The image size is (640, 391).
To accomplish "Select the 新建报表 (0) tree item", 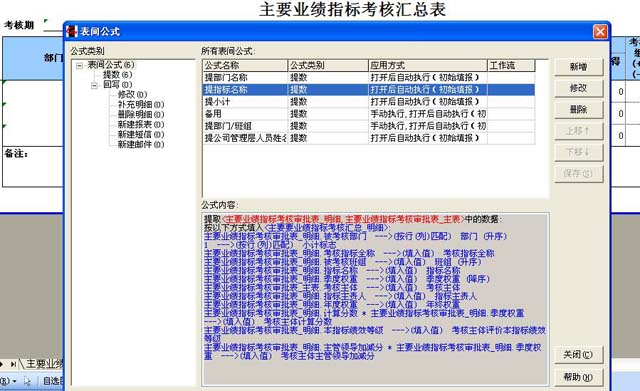I will coord(141,124).
